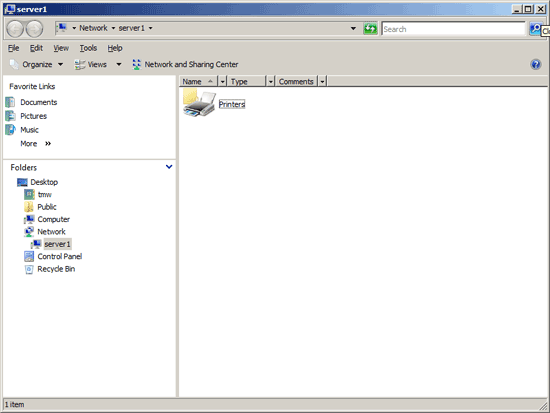This screenshot has width=550, height=413.
Task: Expand the address bar history dropdown
Action: pos(353,28)
